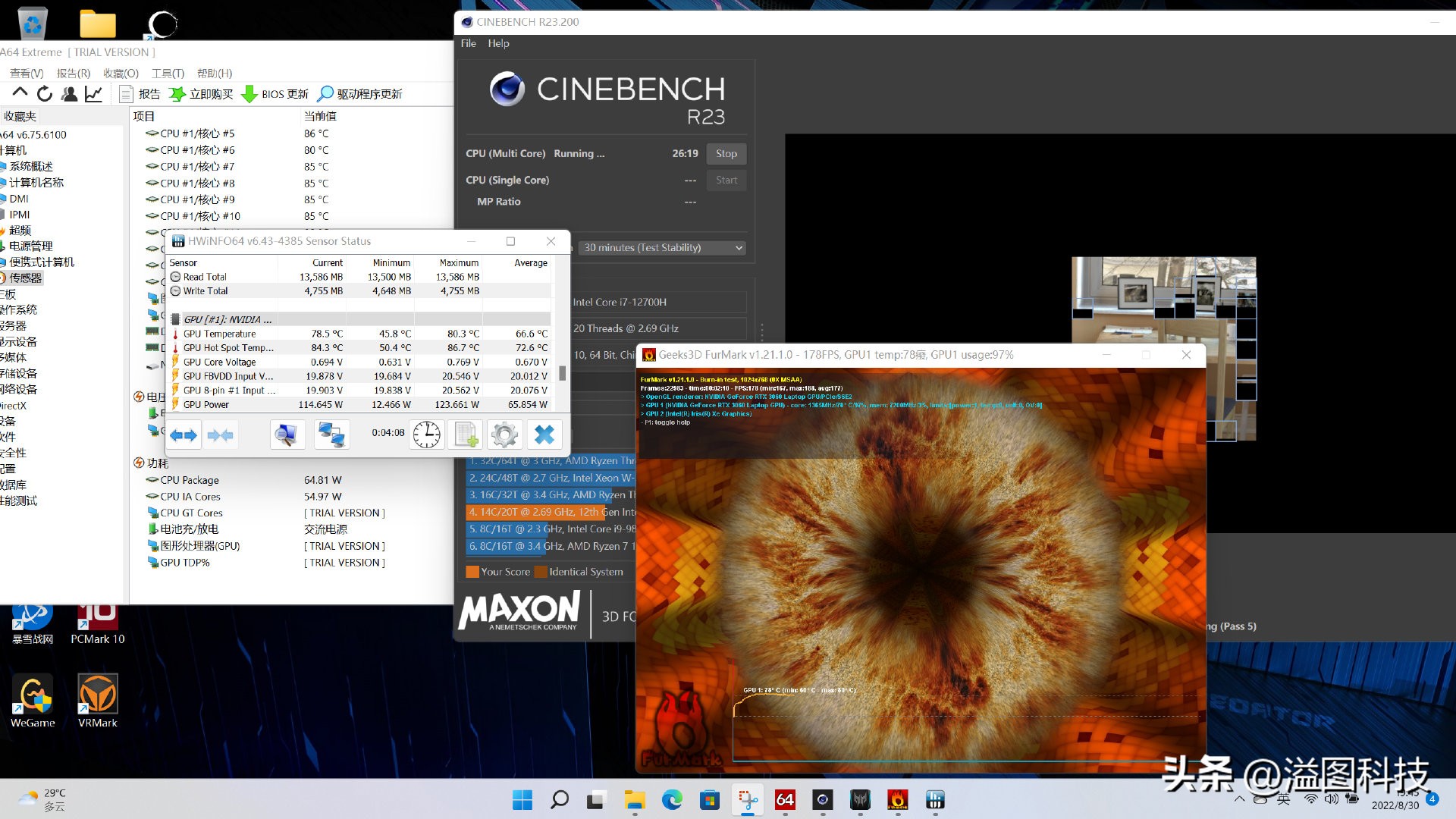Click the AIDA64 up-arrow toolbar button
1456x819 pixels.
tap(20, 93)
